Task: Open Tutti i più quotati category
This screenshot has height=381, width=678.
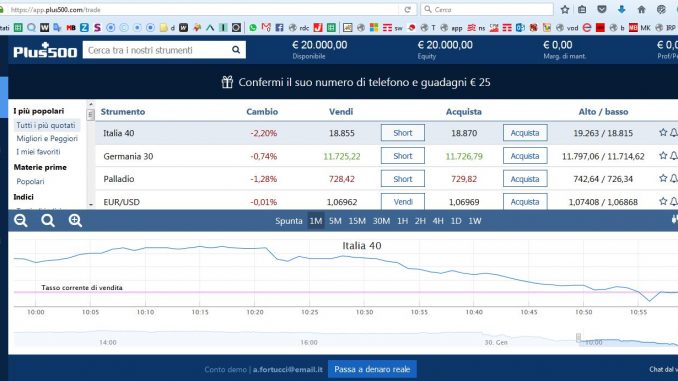Action: pos(46,125)
